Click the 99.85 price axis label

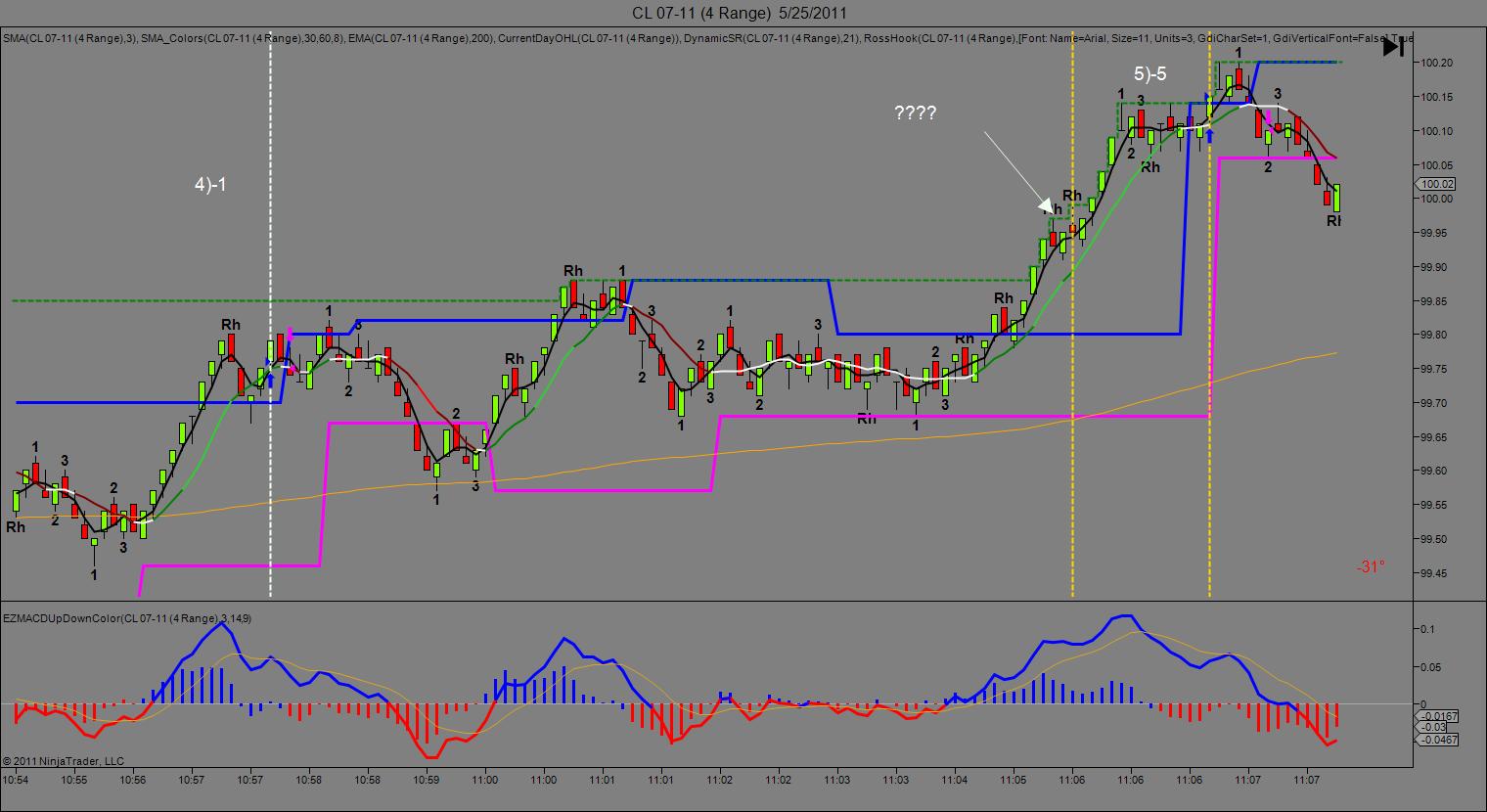click(1436, 301)
